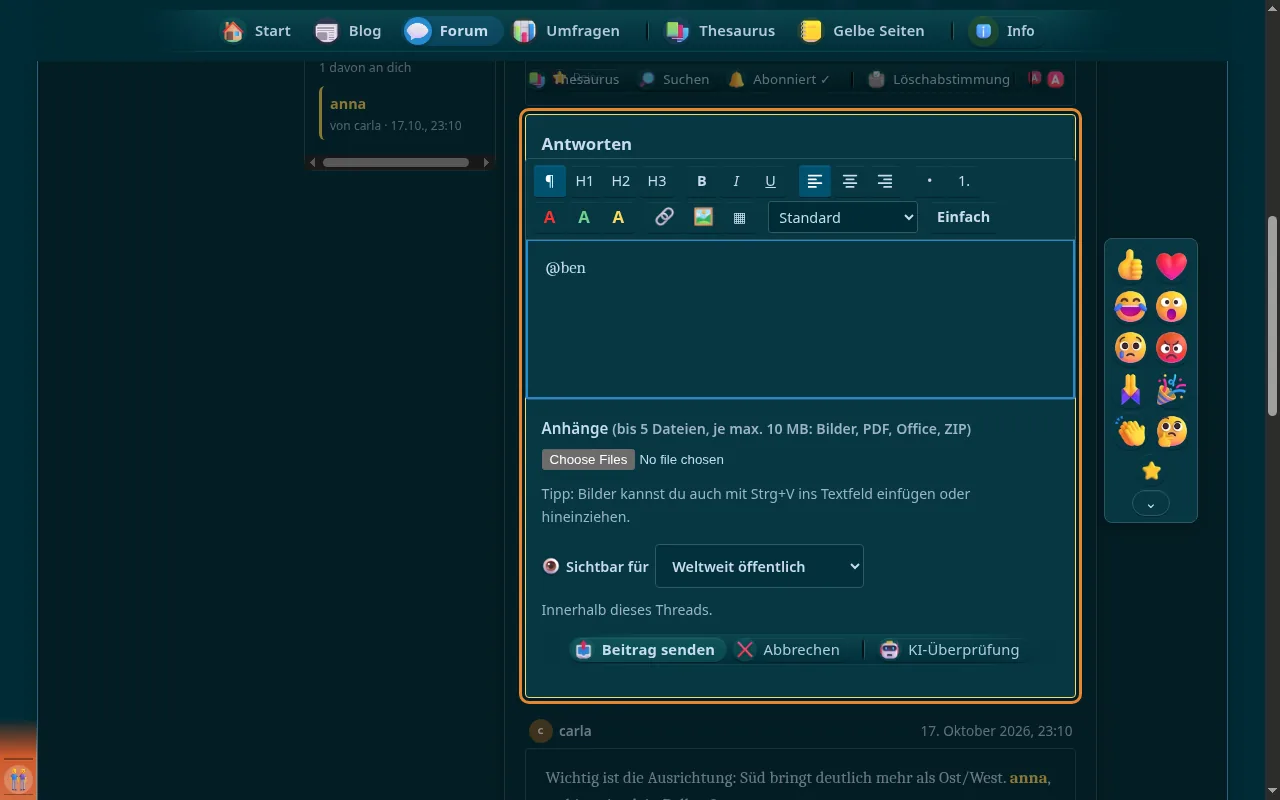Pick the clapping hands emoji
This screenshot has width=1280, height=800.
coord(1130,431)
